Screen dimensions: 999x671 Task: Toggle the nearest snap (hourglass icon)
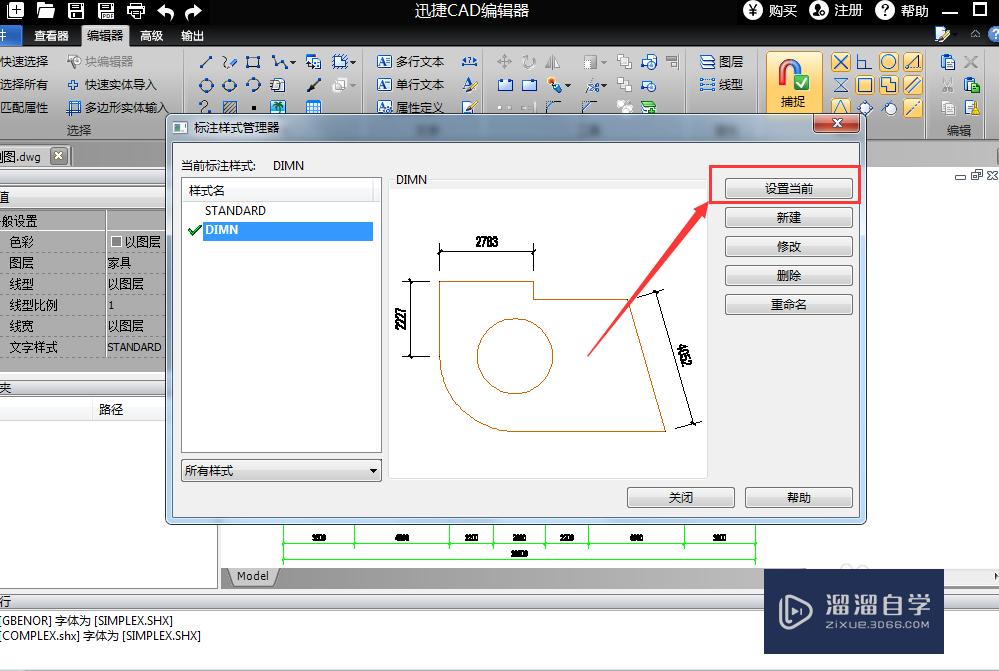coord(840,85)
